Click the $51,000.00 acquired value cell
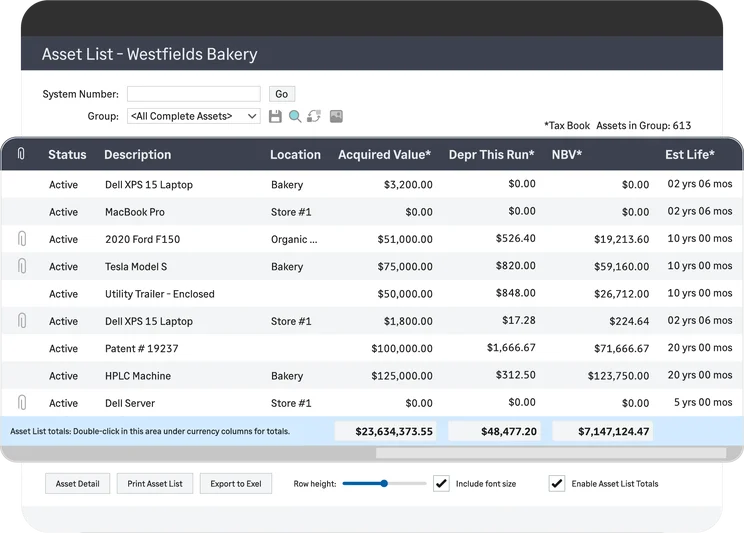The image size is (744, 533). tap(405, 239)
